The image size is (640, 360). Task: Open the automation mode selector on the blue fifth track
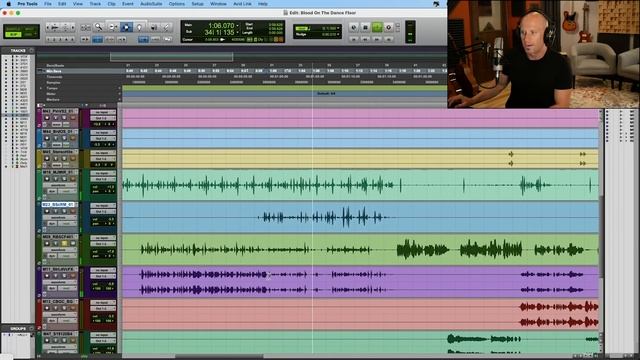67,223
